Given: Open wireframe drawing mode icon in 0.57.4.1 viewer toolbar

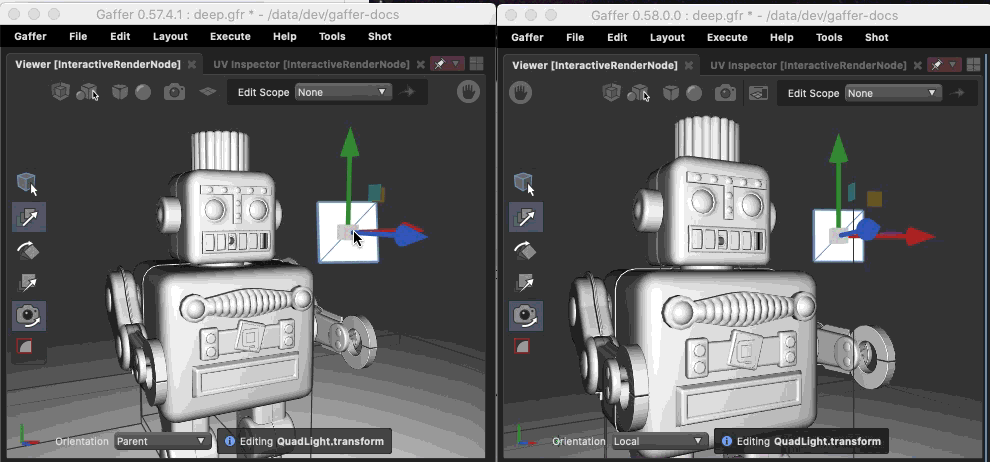Looking at the screenshot, I should 60,92.
